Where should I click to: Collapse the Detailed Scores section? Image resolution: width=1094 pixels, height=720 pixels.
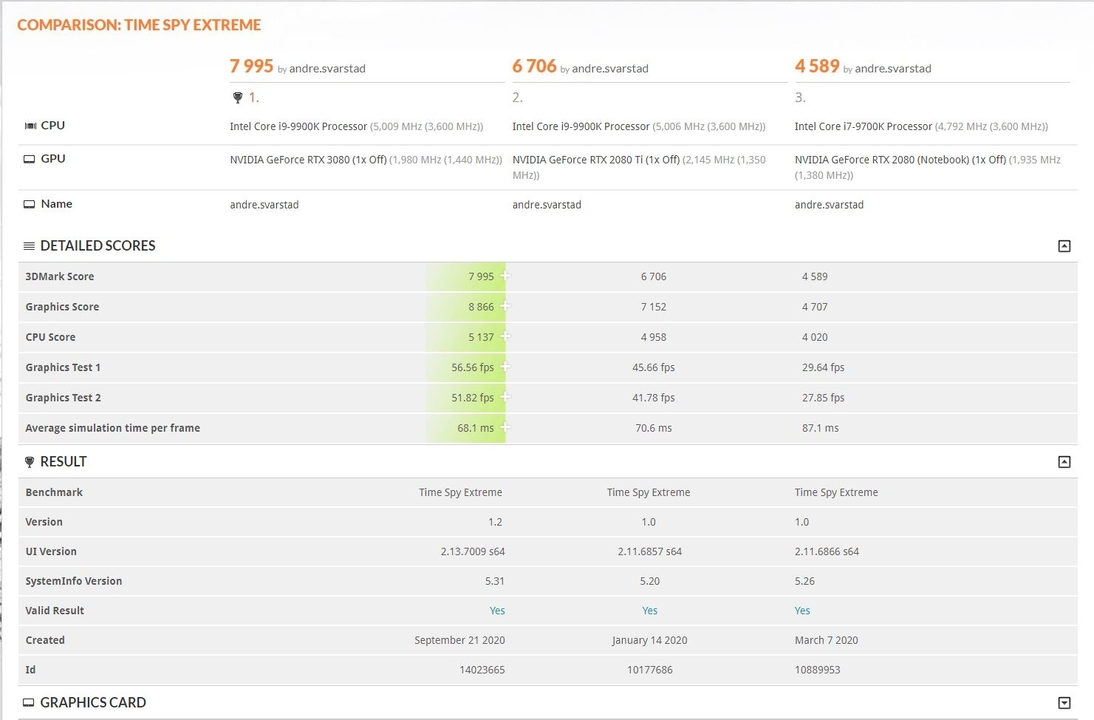(x=1064, y=246)
